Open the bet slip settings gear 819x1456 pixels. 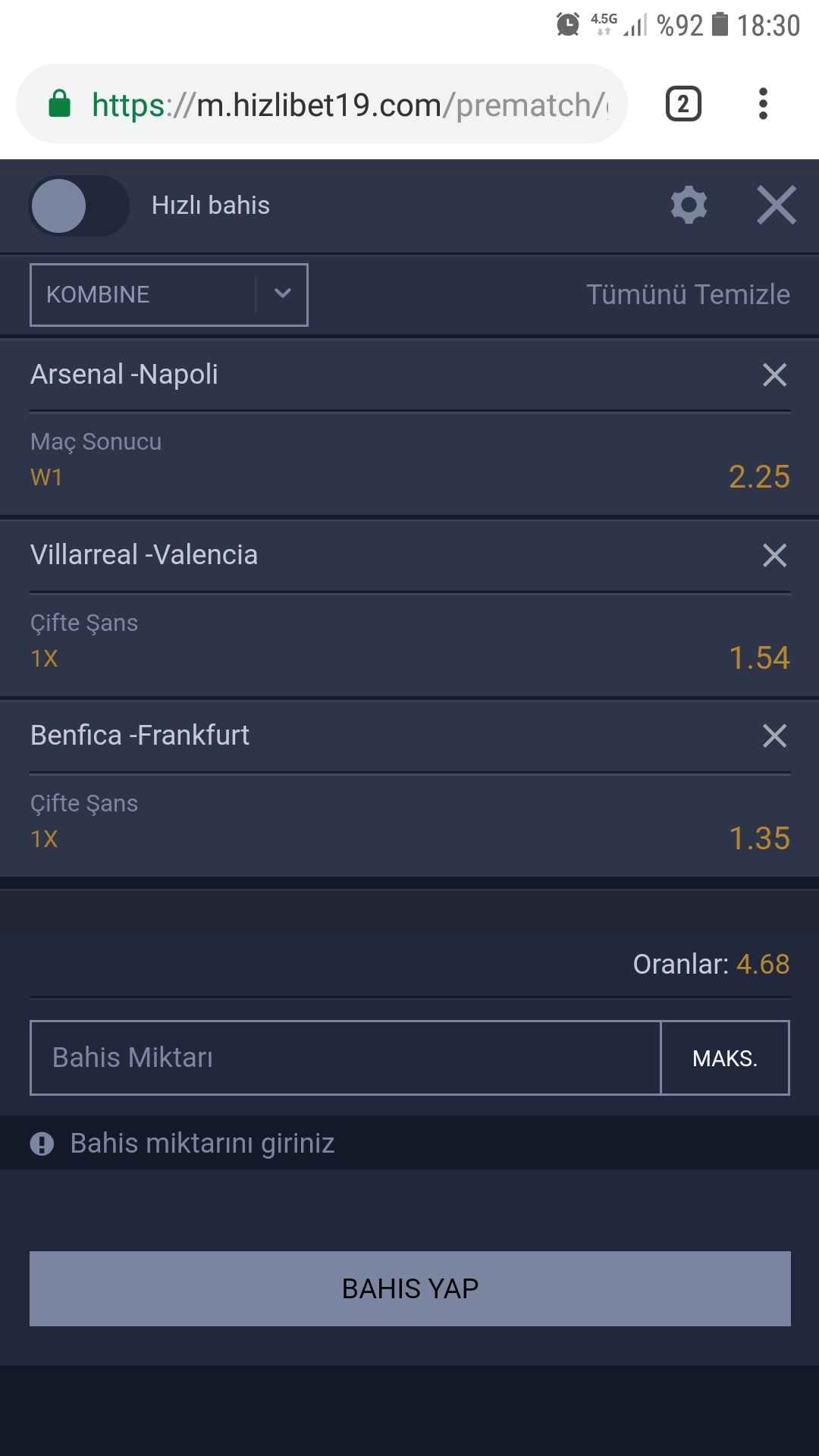689,205
